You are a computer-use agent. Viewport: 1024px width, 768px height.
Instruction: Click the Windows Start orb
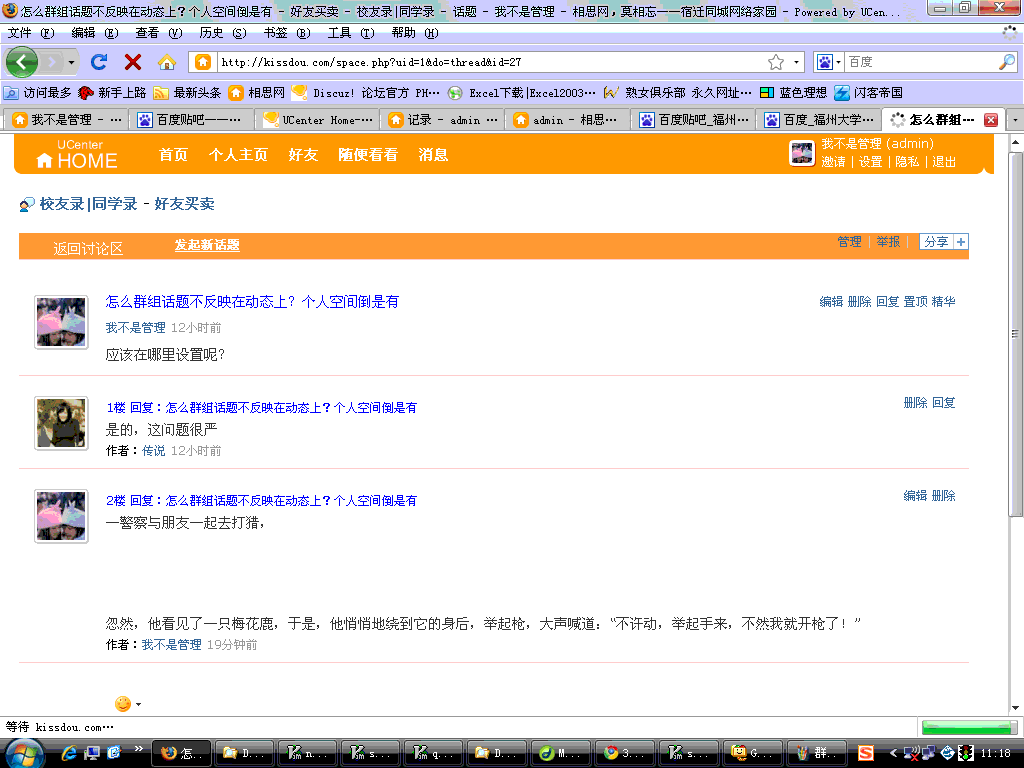point(24,752)
